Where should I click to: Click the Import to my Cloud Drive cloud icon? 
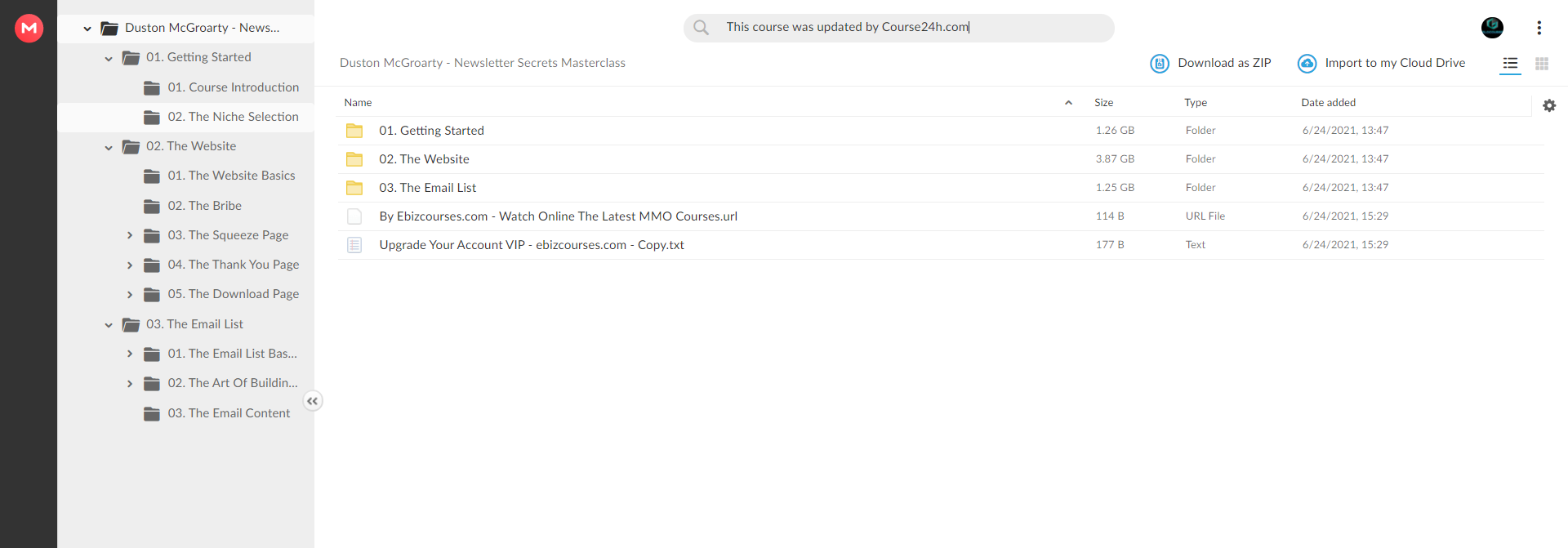click(x=1307, y=63)
